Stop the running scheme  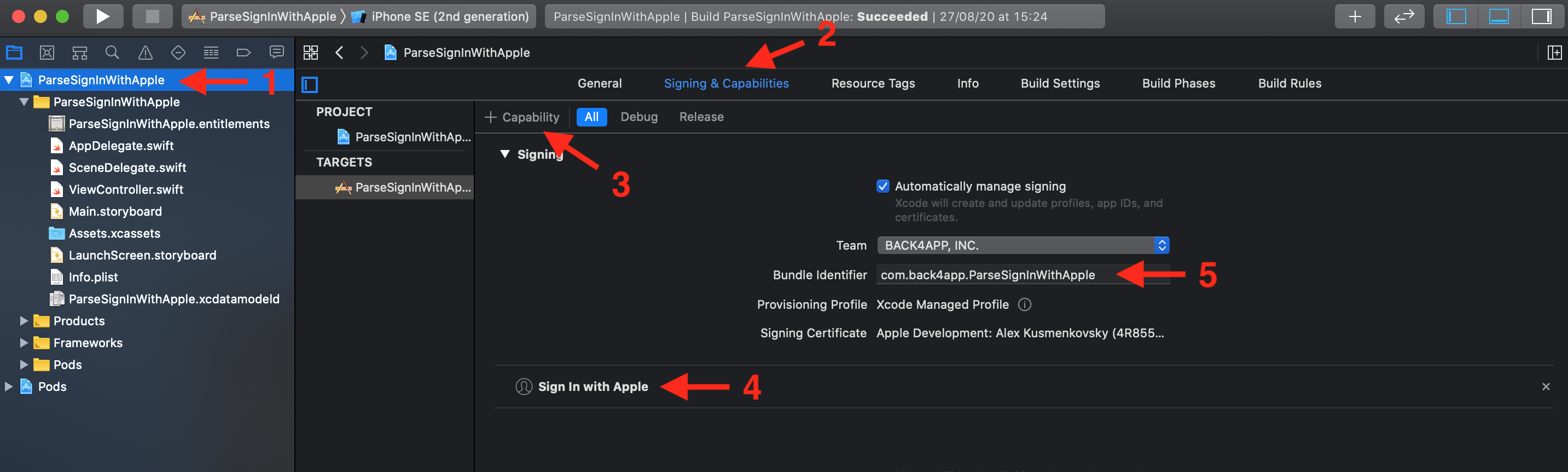click(152, 16)
